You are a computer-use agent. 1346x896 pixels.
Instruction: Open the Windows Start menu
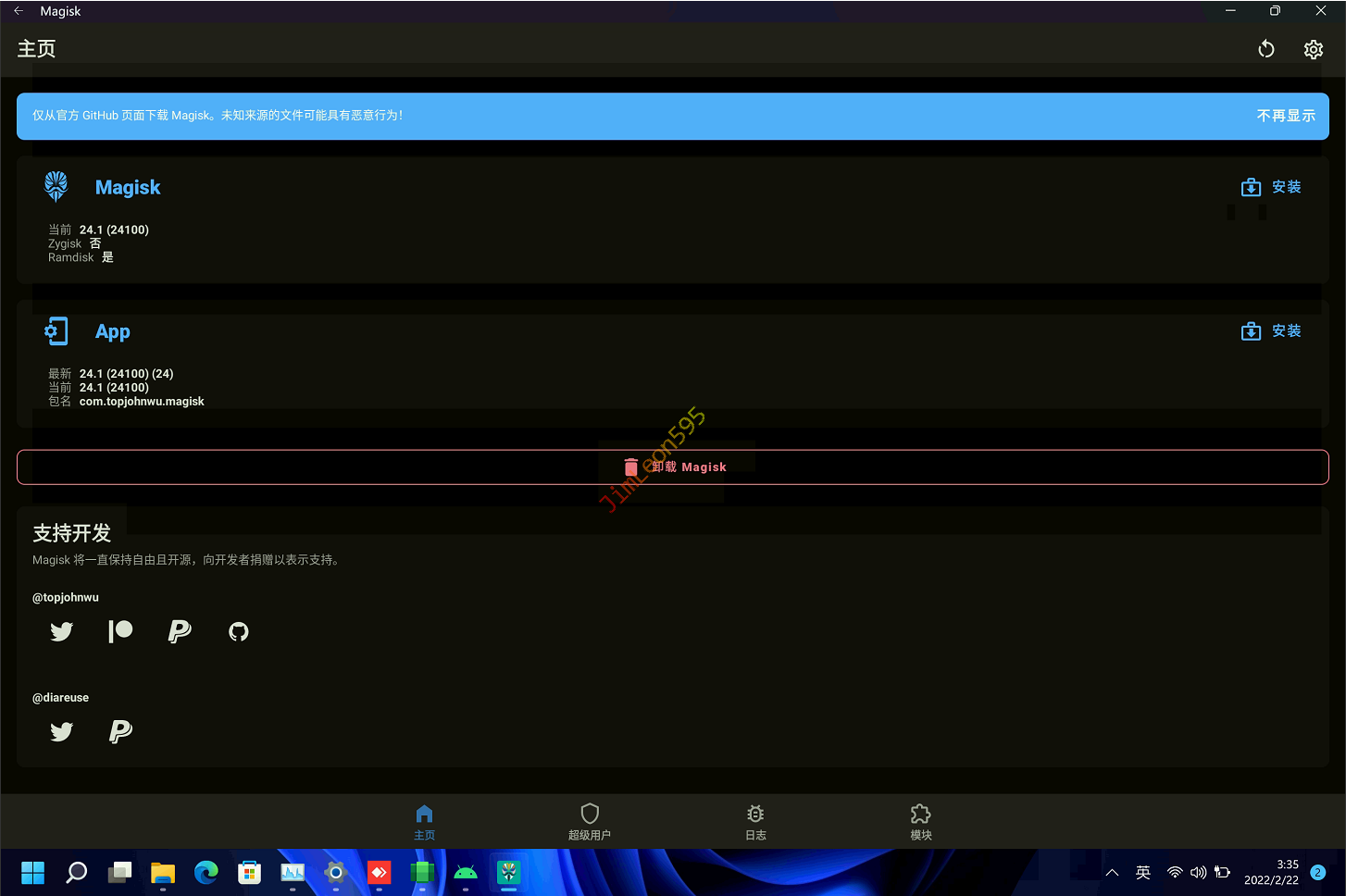pyautogui.click(x=33, y=872)
